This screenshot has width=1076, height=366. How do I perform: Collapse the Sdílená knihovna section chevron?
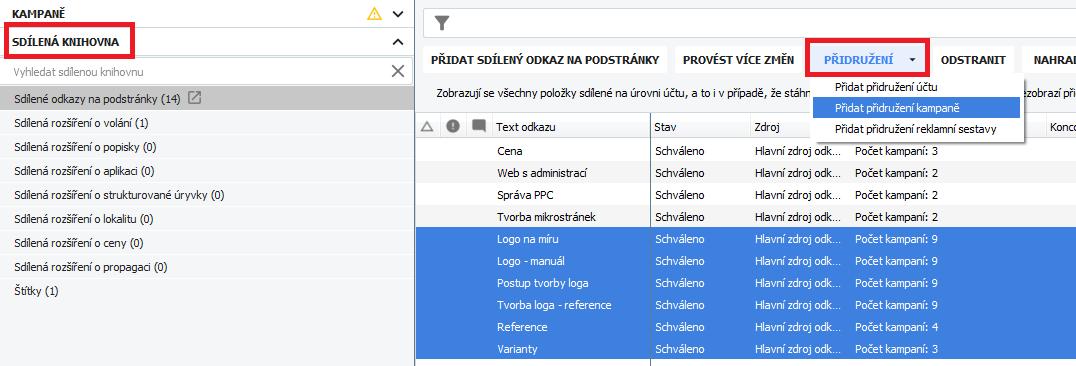point(398,42)
